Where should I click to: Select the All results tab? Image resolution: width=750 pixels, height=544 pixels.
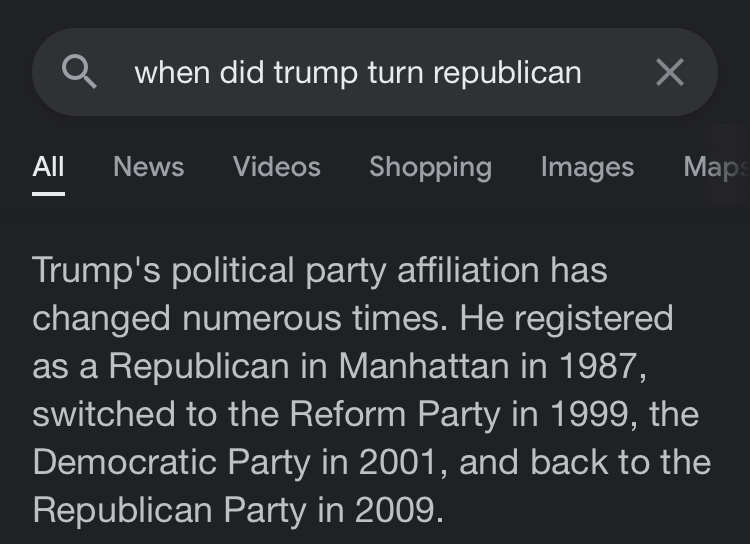(x=48, y=167)
